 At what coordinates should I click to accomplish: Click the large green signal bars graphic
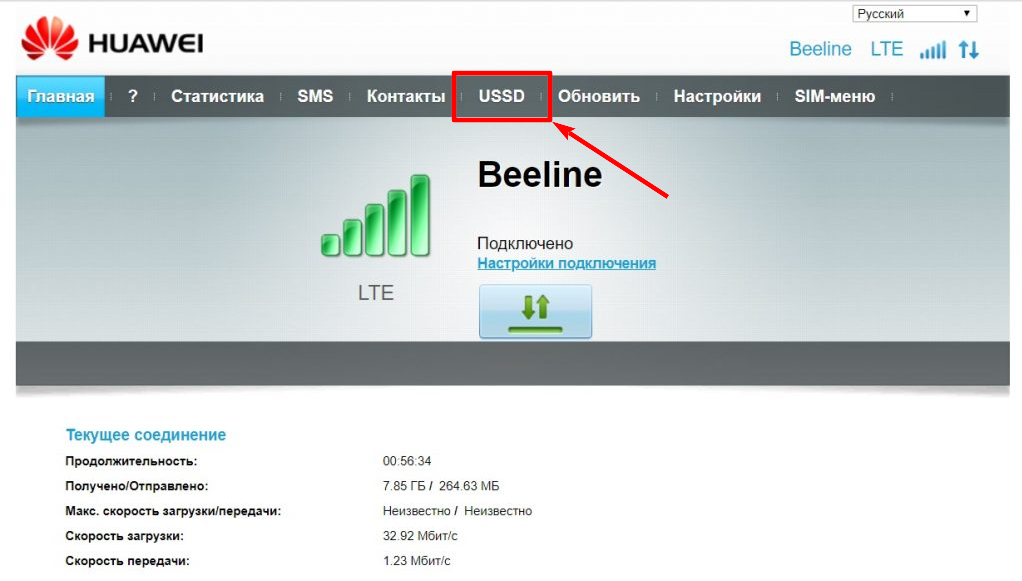point(375,215)
